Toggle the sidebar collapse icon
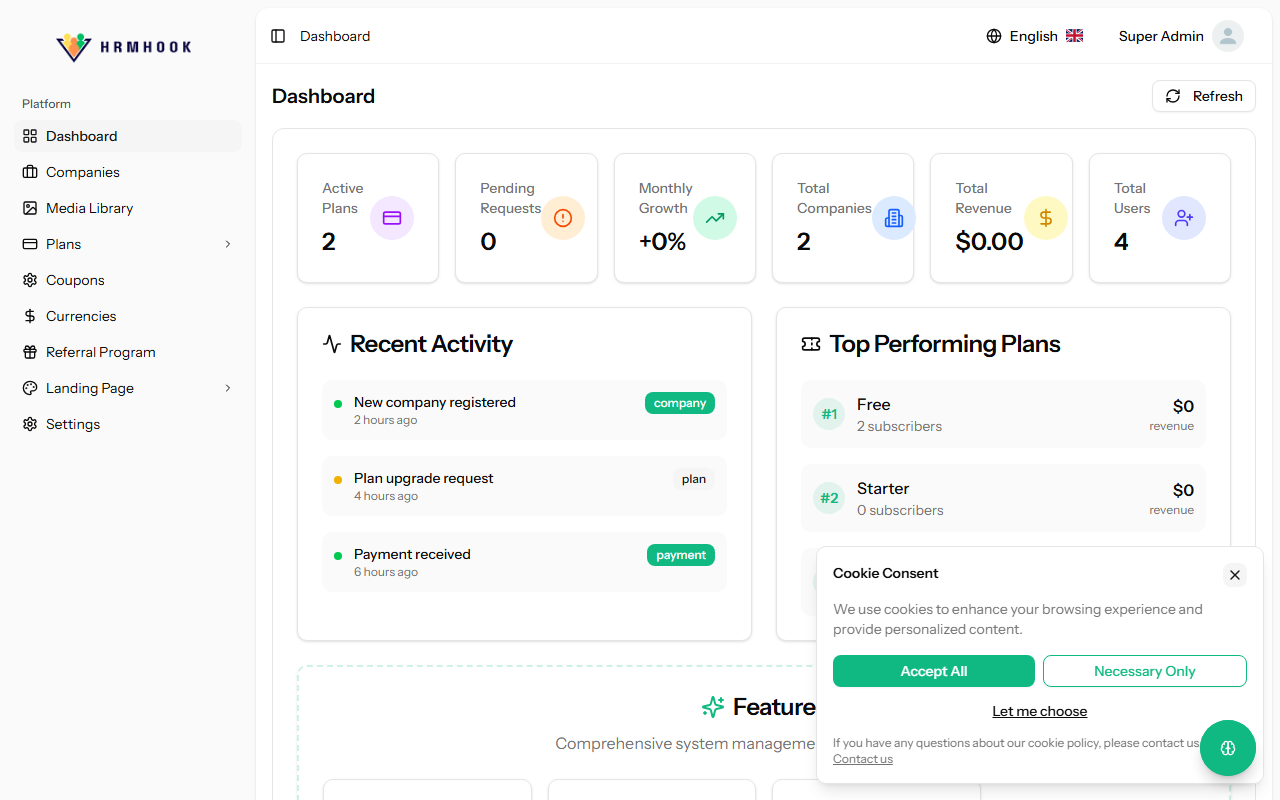The width and height of the screenshot is (1280, 800). coord(278,36)
